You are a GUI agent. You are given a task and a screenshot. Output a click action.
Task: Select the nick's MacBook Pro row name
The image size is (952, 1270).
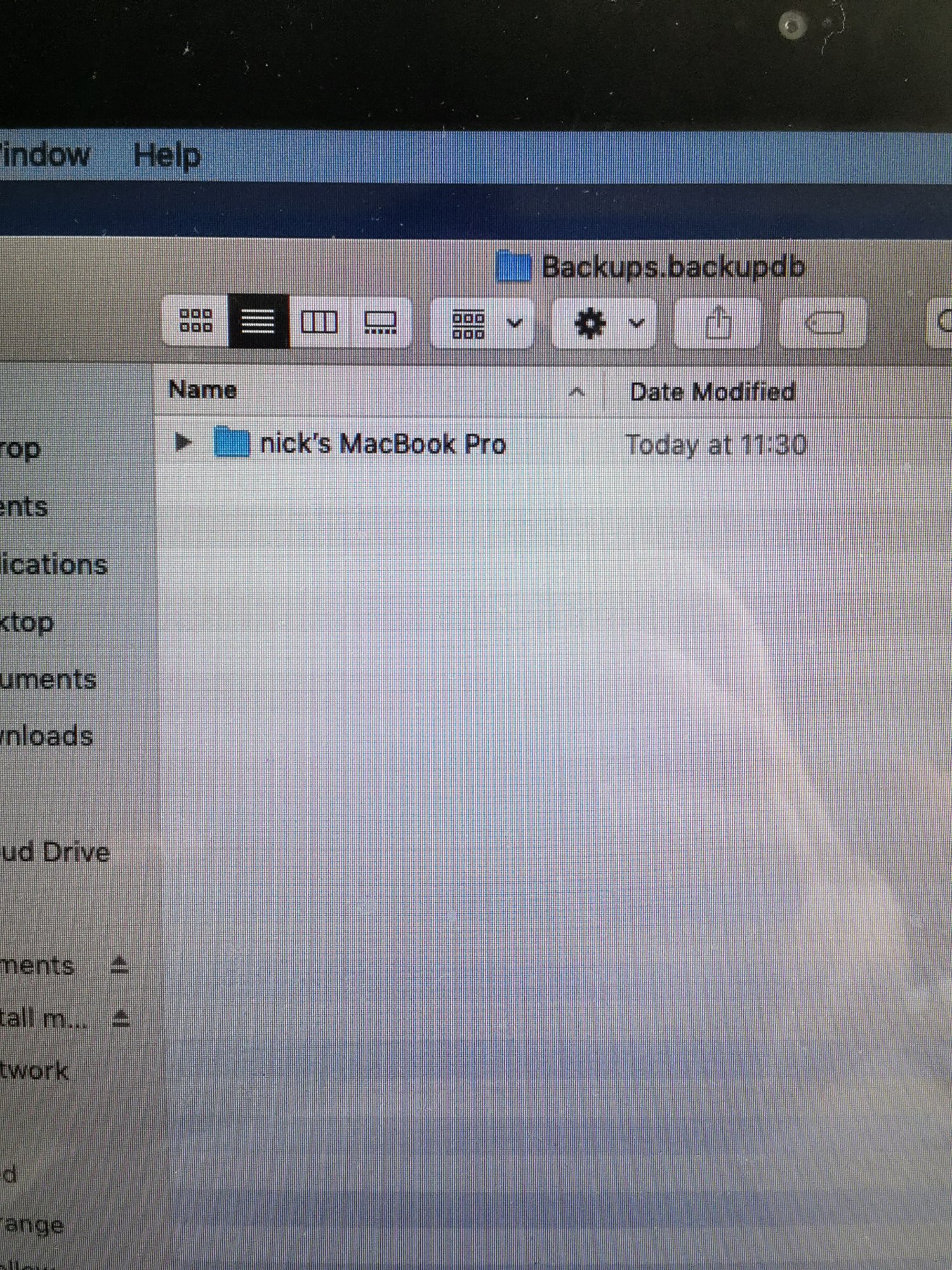click(x=383, y=444)
